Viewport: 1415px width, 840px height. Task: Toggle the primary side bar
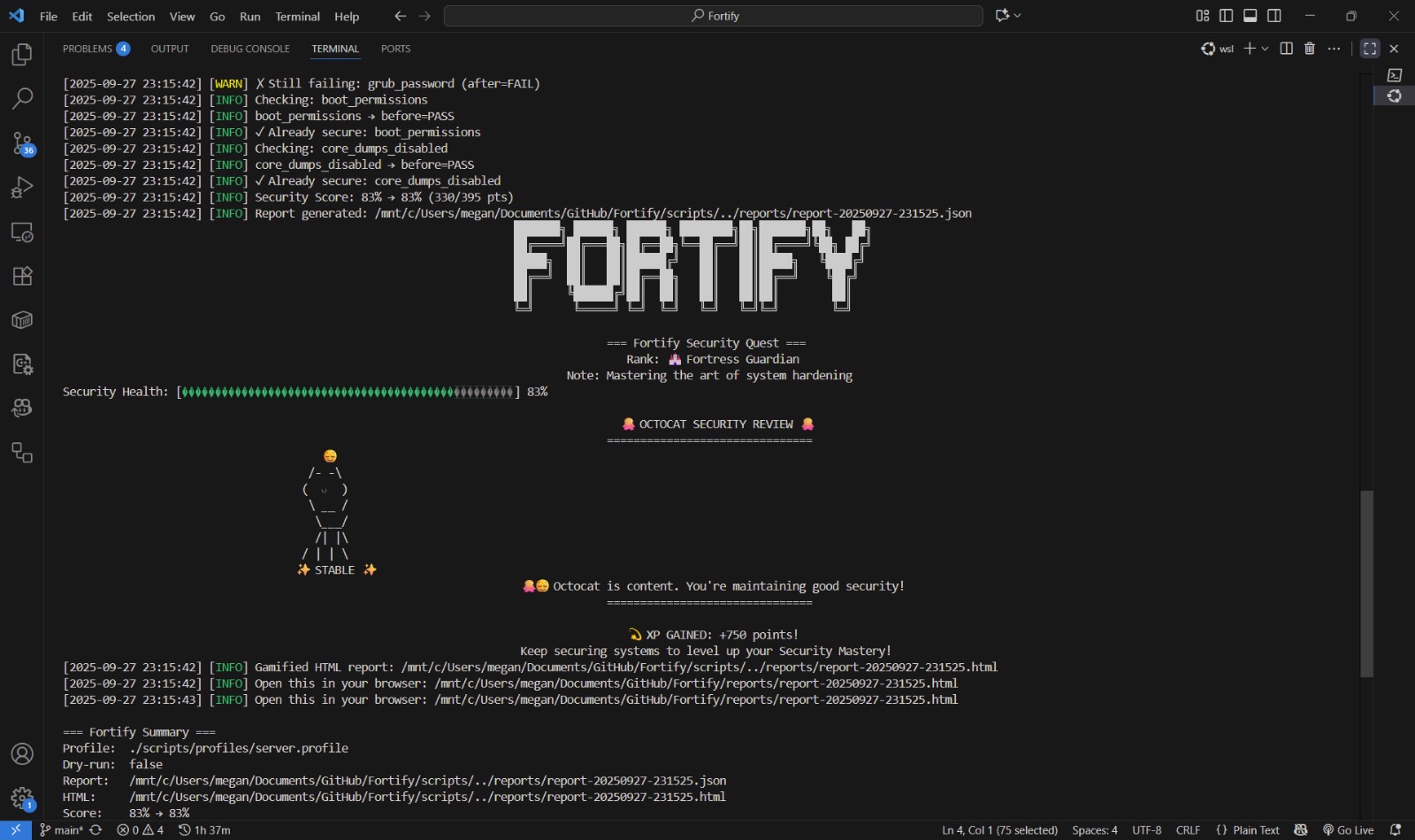[x=1227, y=16]
